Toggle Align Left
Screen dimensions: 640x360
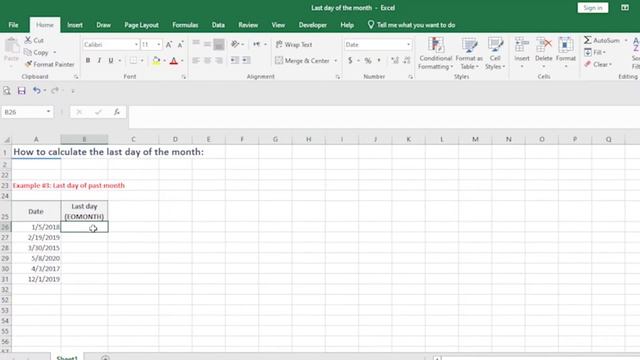(x=196, y=60)
